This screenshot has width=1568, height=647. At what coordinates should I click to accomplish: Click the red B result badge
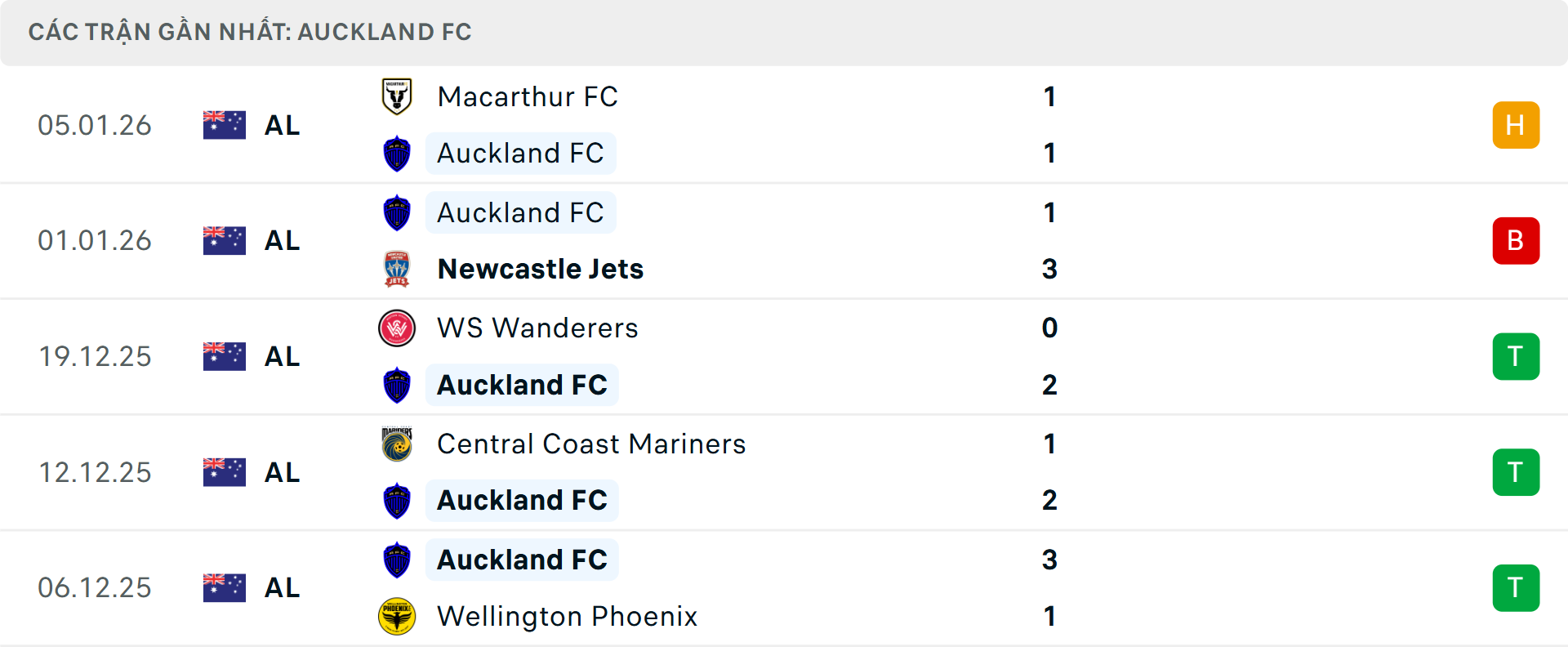tap(1516, 241)
